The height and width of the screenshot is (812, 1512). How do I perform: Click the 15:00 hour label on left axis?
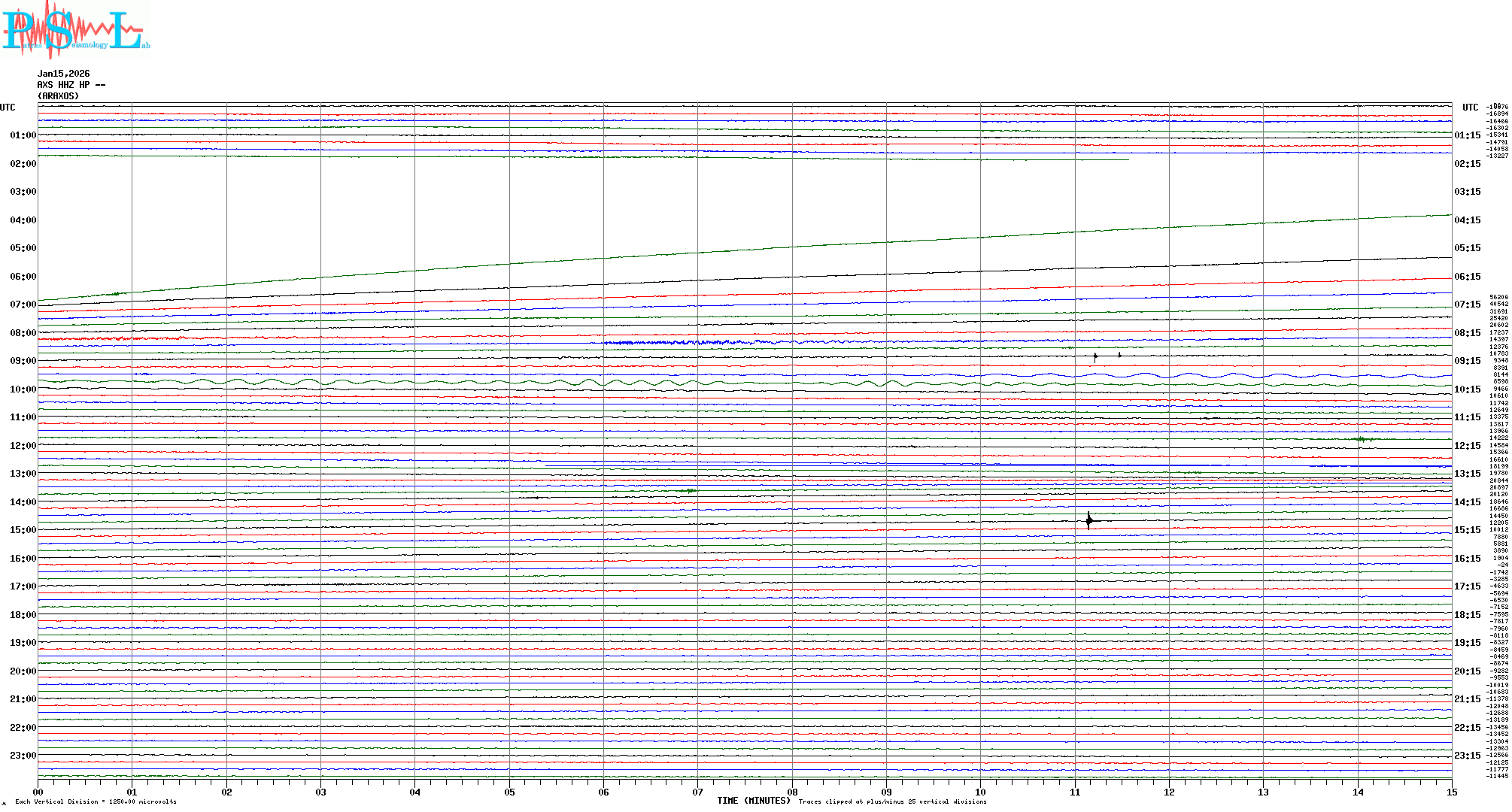pos(23,530)
